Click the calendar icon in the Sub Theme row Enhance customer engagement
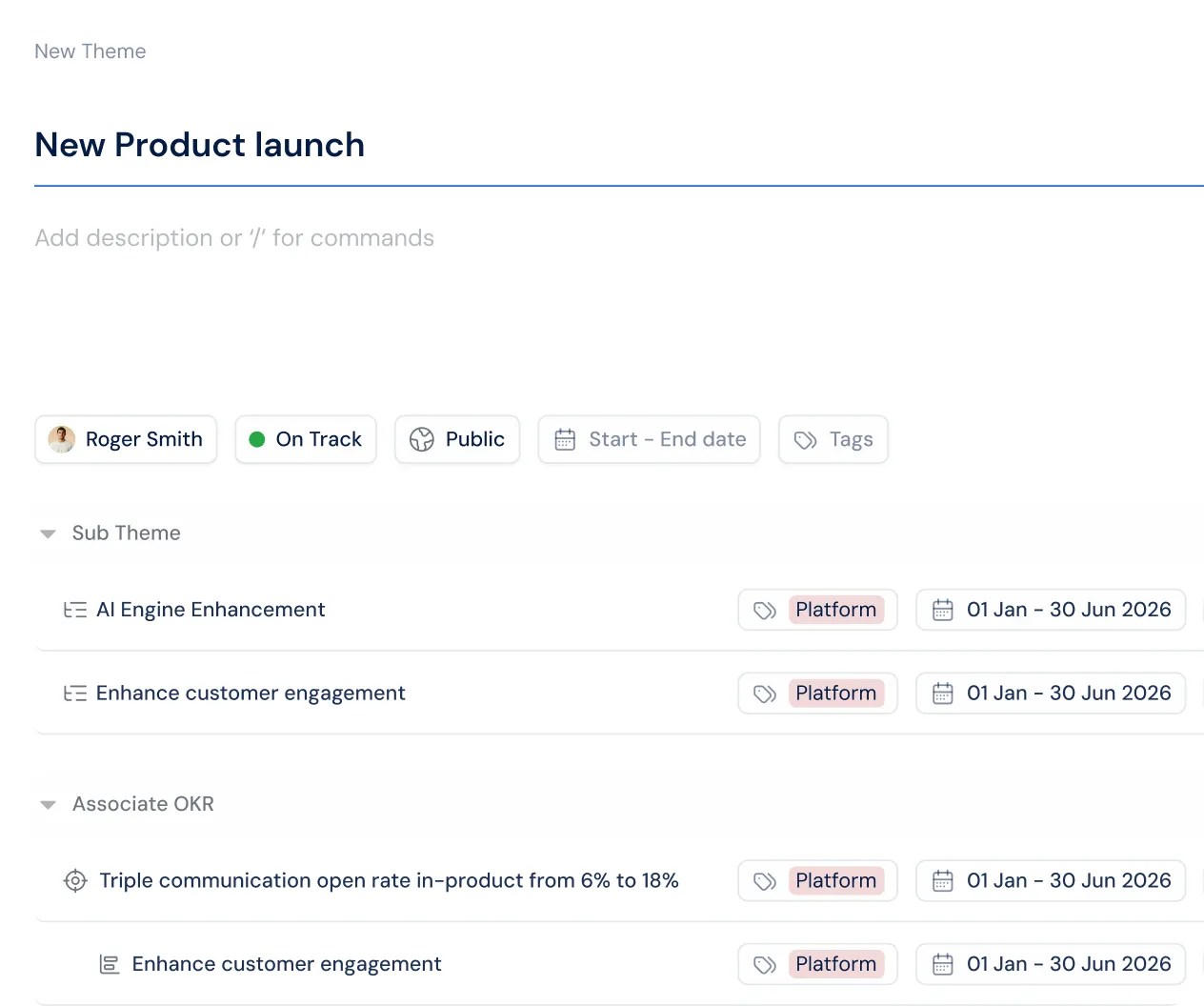 [x=943, y=694]
